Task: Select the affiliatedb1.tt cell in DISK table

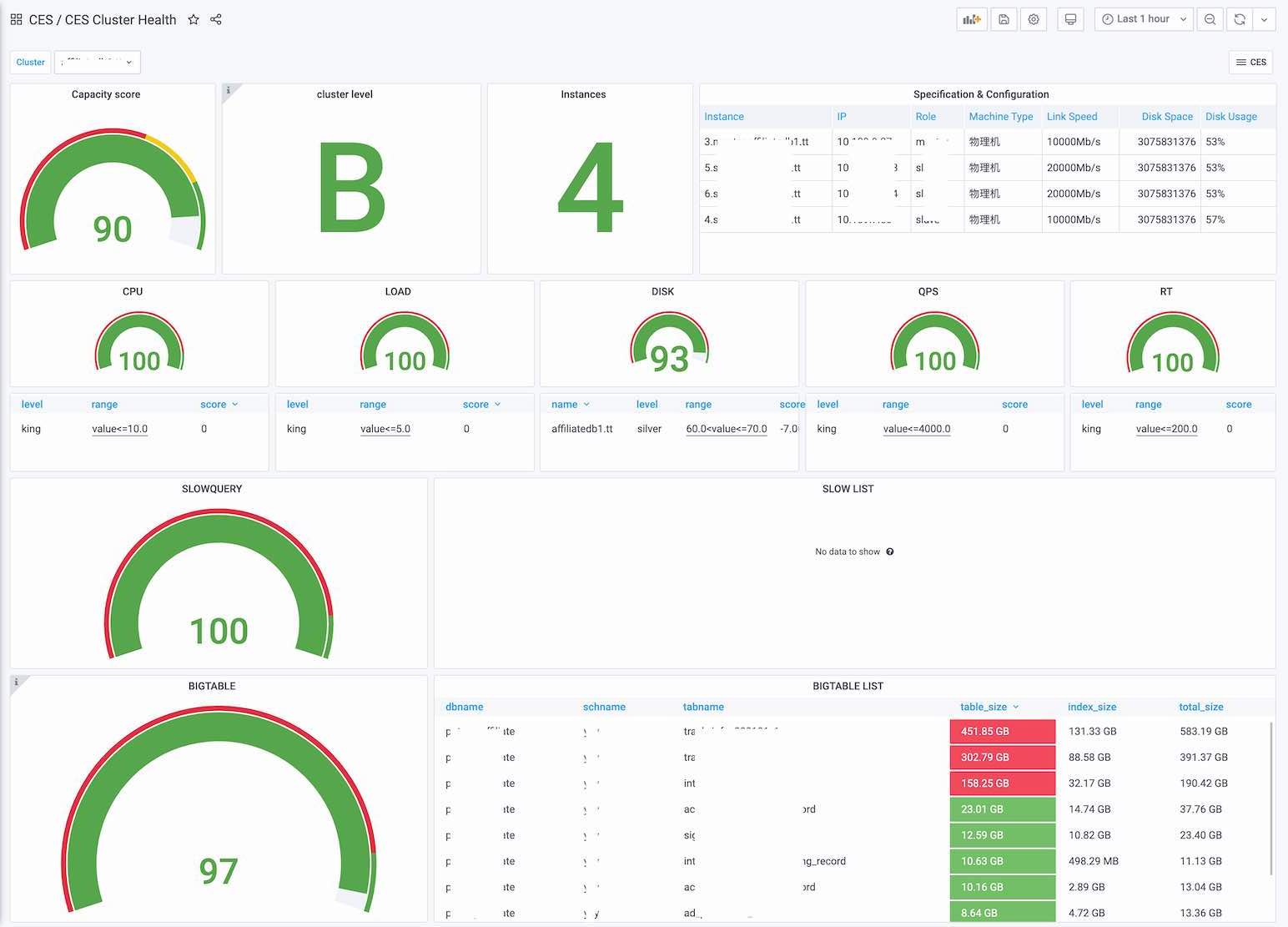Action: pos(582,429)
